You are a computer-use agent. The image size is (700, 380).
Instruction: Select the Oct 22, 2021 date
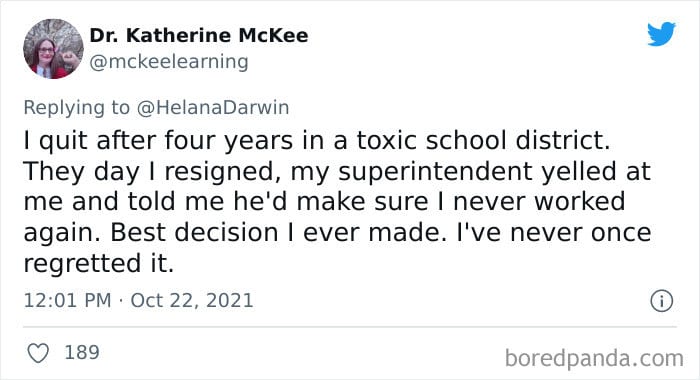point(192,301)
